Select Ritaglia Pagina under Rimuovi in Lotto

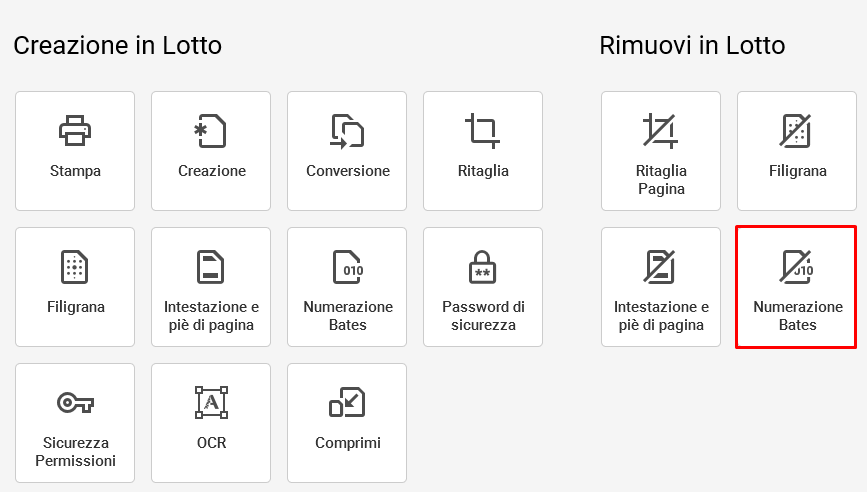point(661,151)
